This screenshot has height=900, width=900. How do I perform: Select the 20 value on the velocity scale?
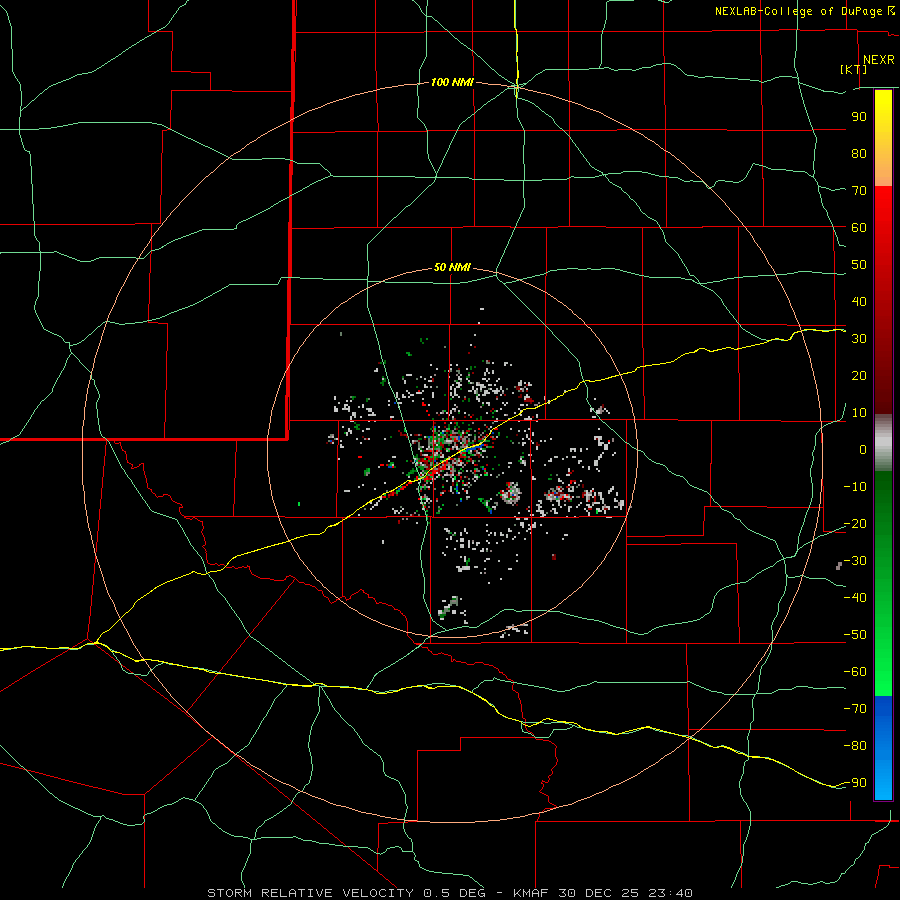[x=859, y=376]
